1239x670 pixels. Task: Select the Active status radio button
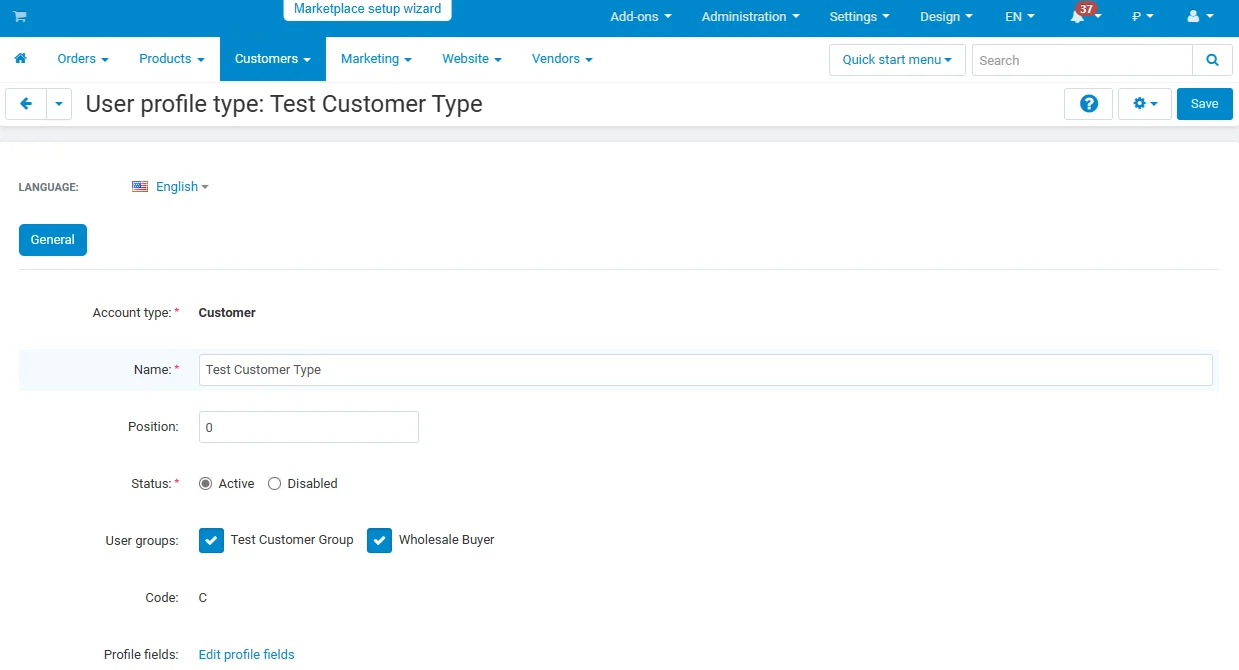click(x=206, y=484)
